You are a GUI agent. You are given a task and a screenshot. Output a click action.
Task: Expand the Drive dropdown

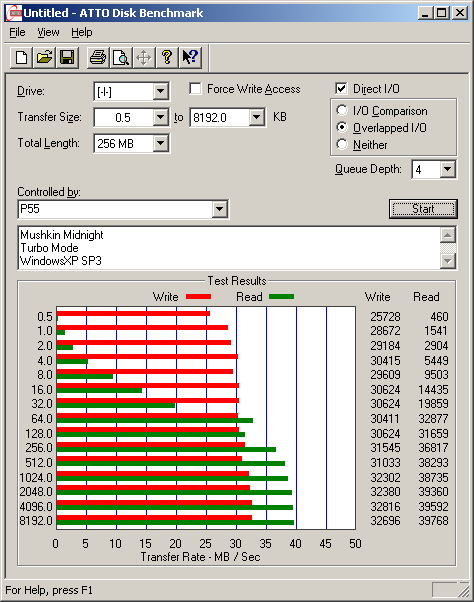click(x=160, y=92)
